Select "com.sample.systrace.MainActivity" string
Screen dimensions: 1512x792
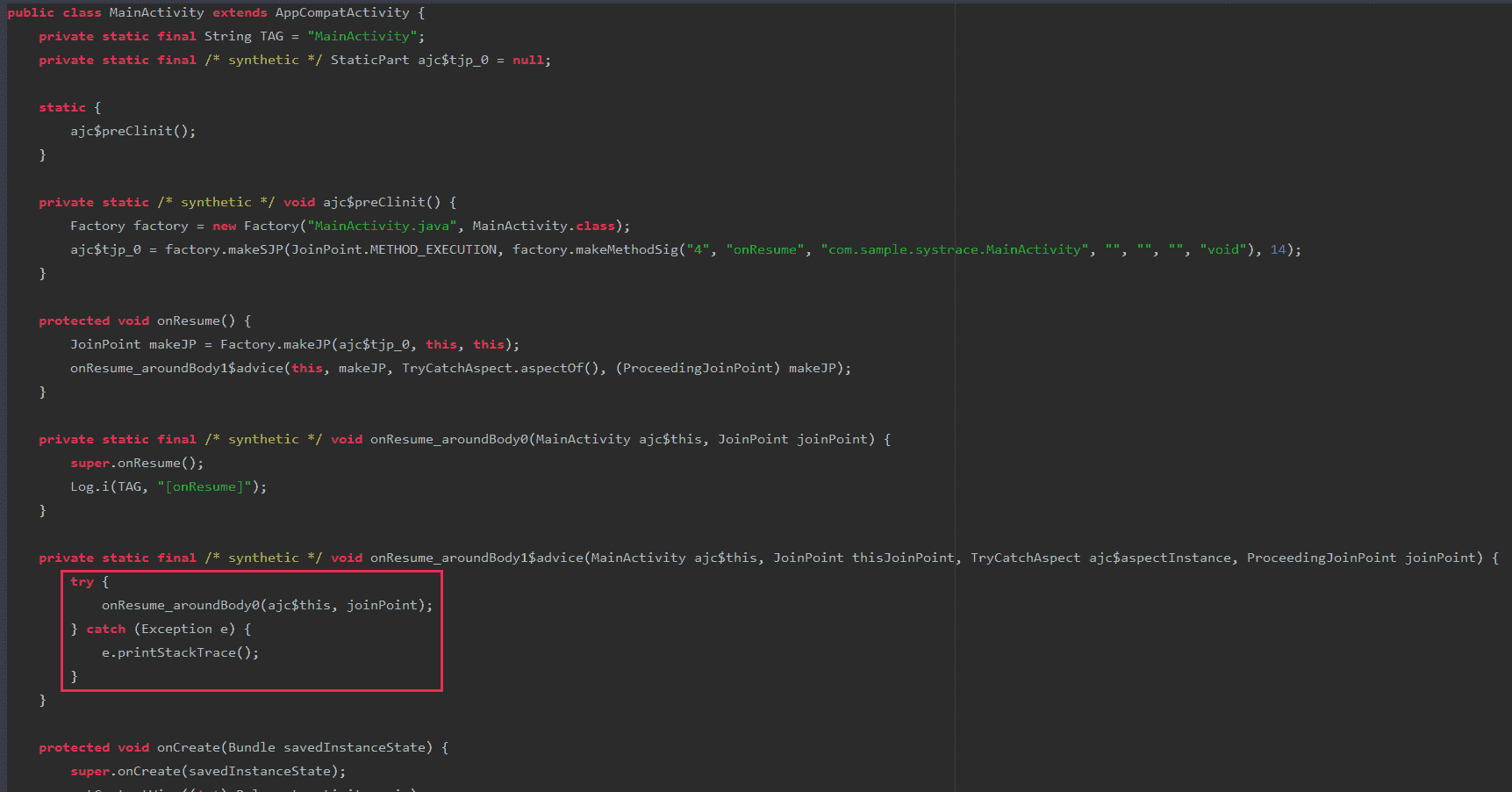(955, 249)
